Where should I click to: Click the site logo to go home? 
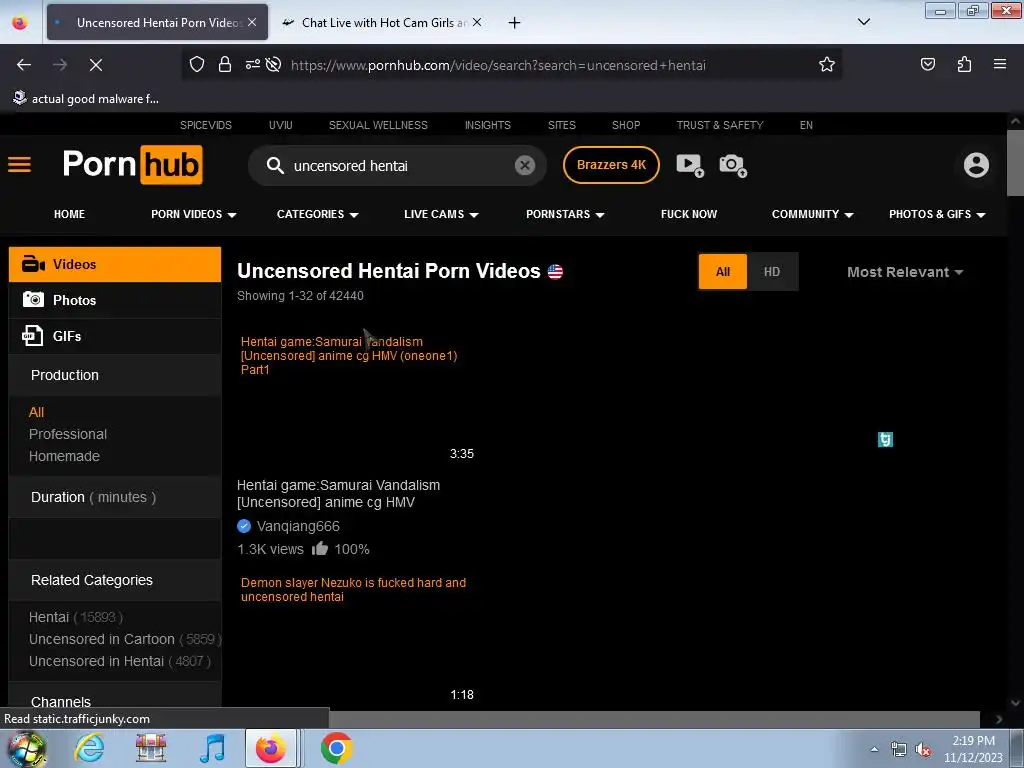point(133,165)
